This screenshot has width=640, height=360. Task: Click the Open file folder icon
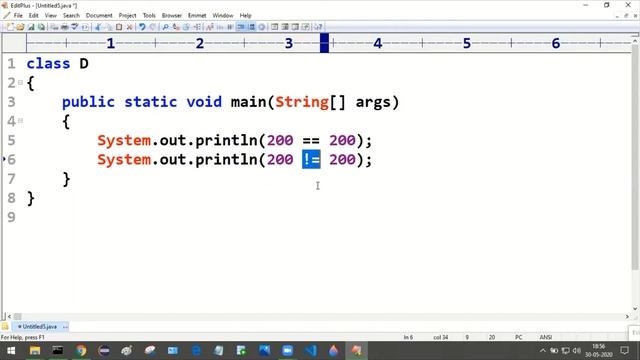pos(20,27)
